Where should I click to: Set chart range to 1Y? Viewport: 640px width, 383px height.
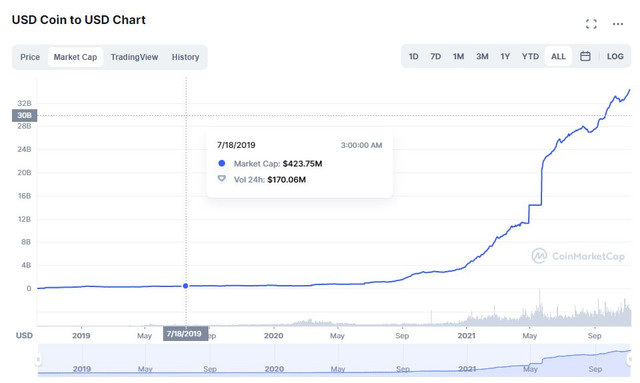tap(505, 56)
